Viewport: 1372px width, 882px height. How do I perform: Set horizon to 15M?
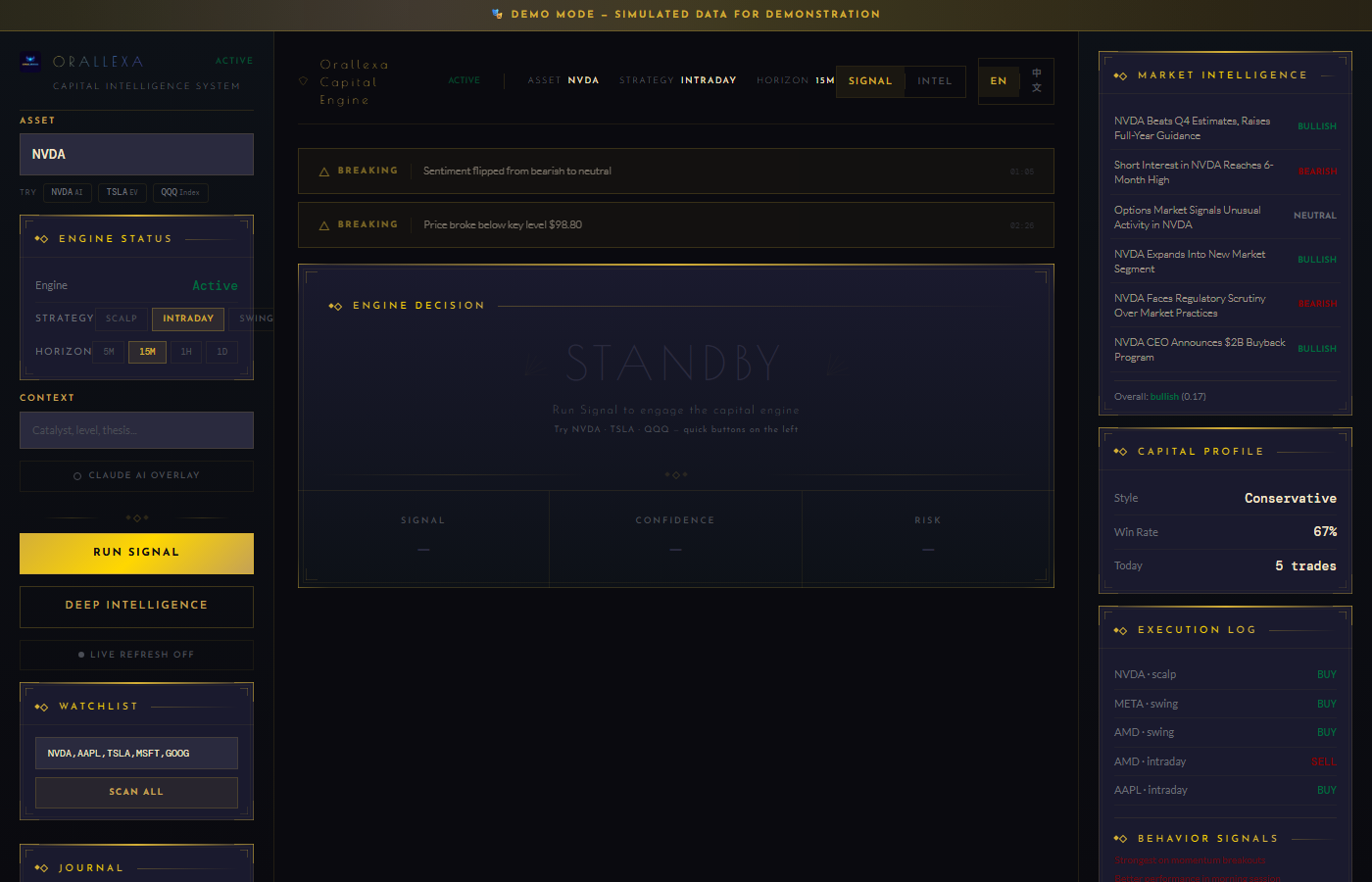click(147, 352)
